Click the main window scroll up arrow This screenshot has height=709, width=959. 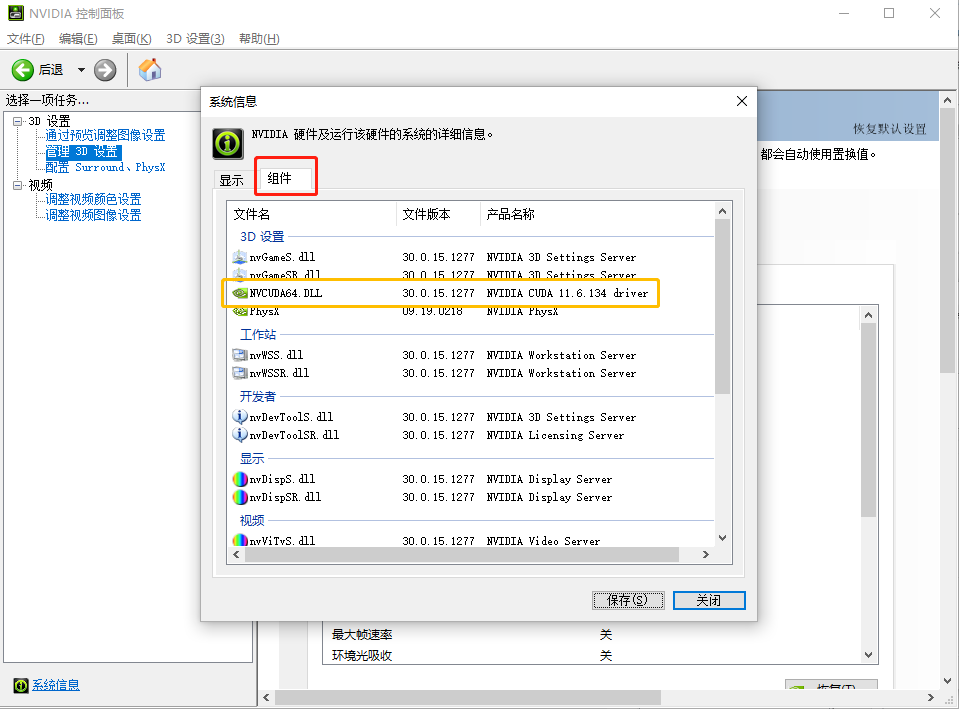click(947, 100)
